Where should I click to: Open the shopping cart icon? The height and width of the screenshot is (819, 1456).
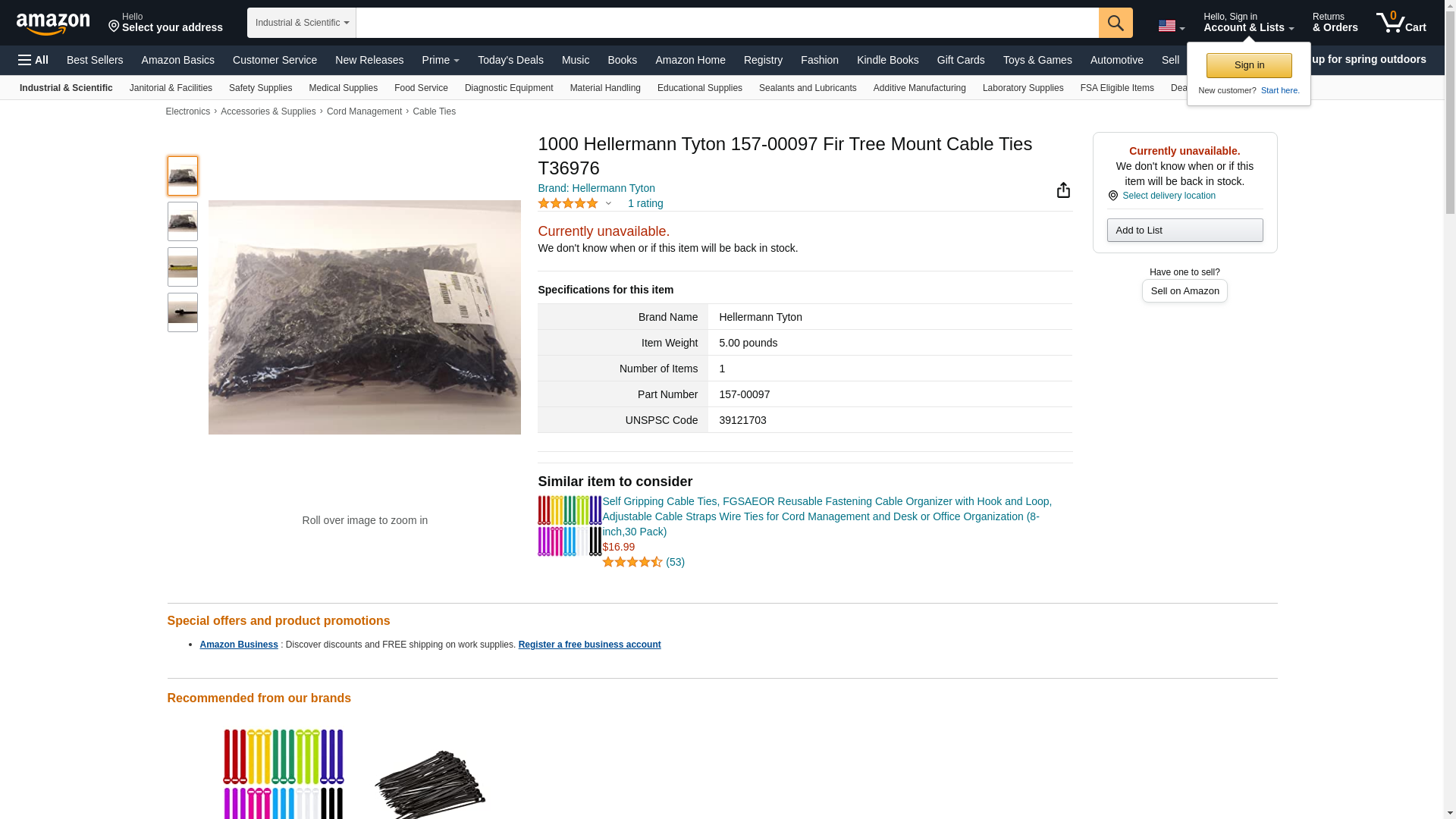pyautogui.click(x=1401, y=22)
